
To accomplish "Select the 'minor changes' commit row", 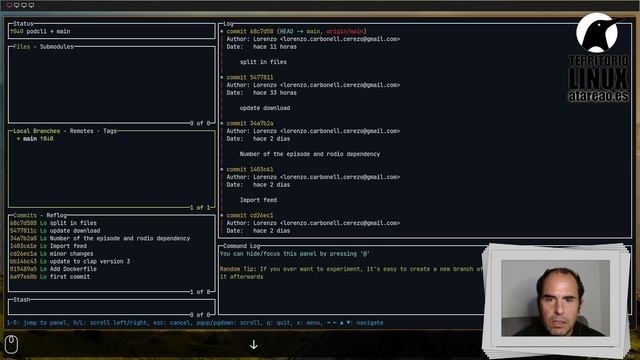I will point(112,254).
